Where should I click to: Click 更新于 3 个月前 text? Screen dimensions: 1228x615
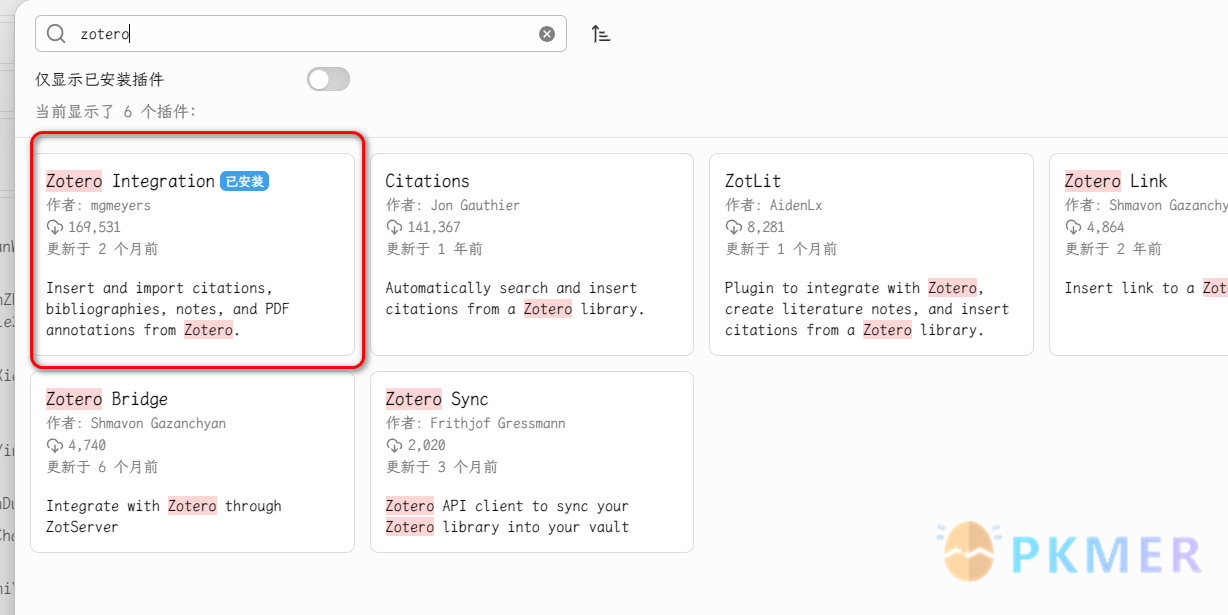(441, 467)
